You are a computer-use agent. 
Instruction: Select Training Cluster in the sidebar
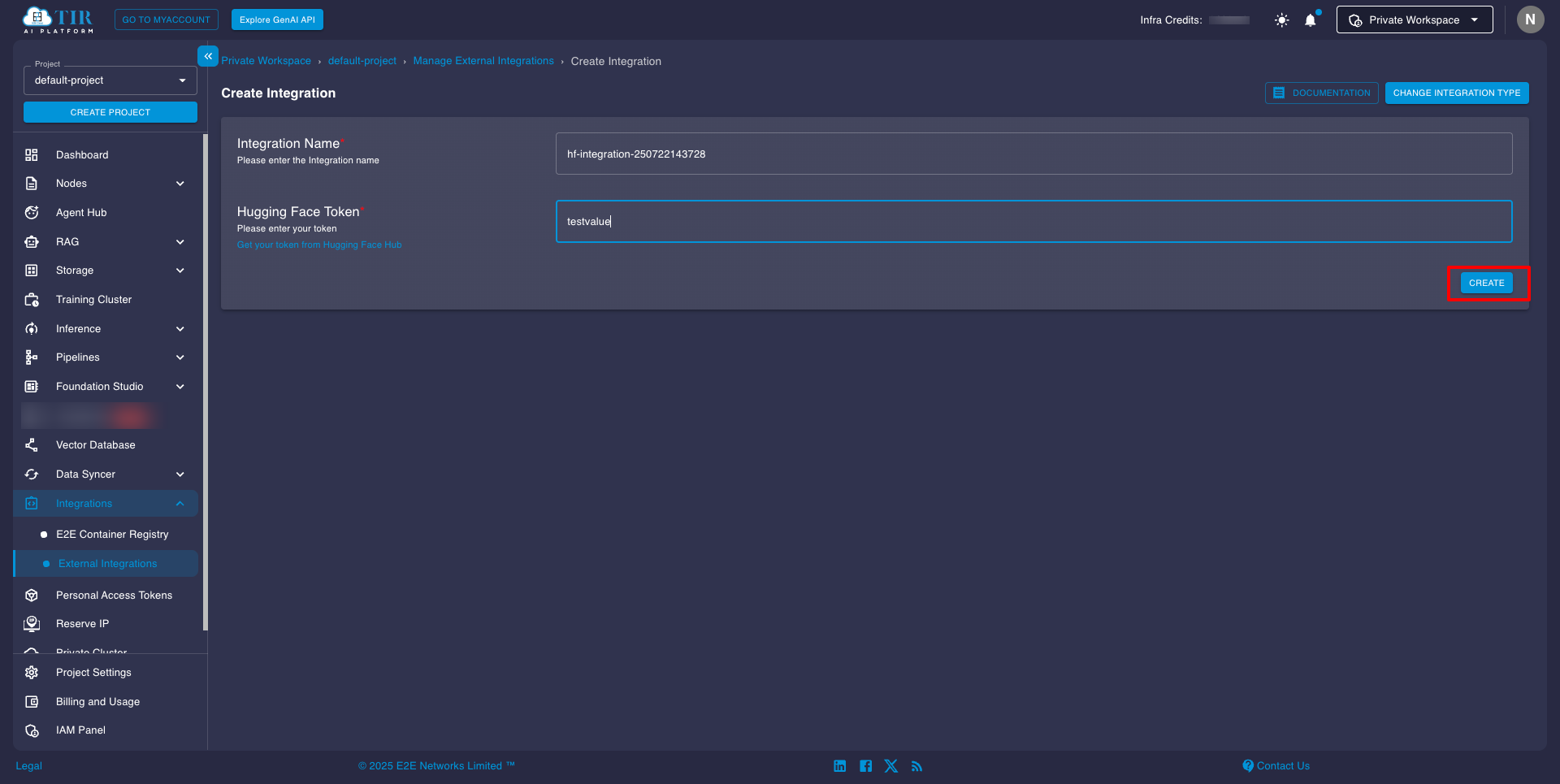point(93,299)
